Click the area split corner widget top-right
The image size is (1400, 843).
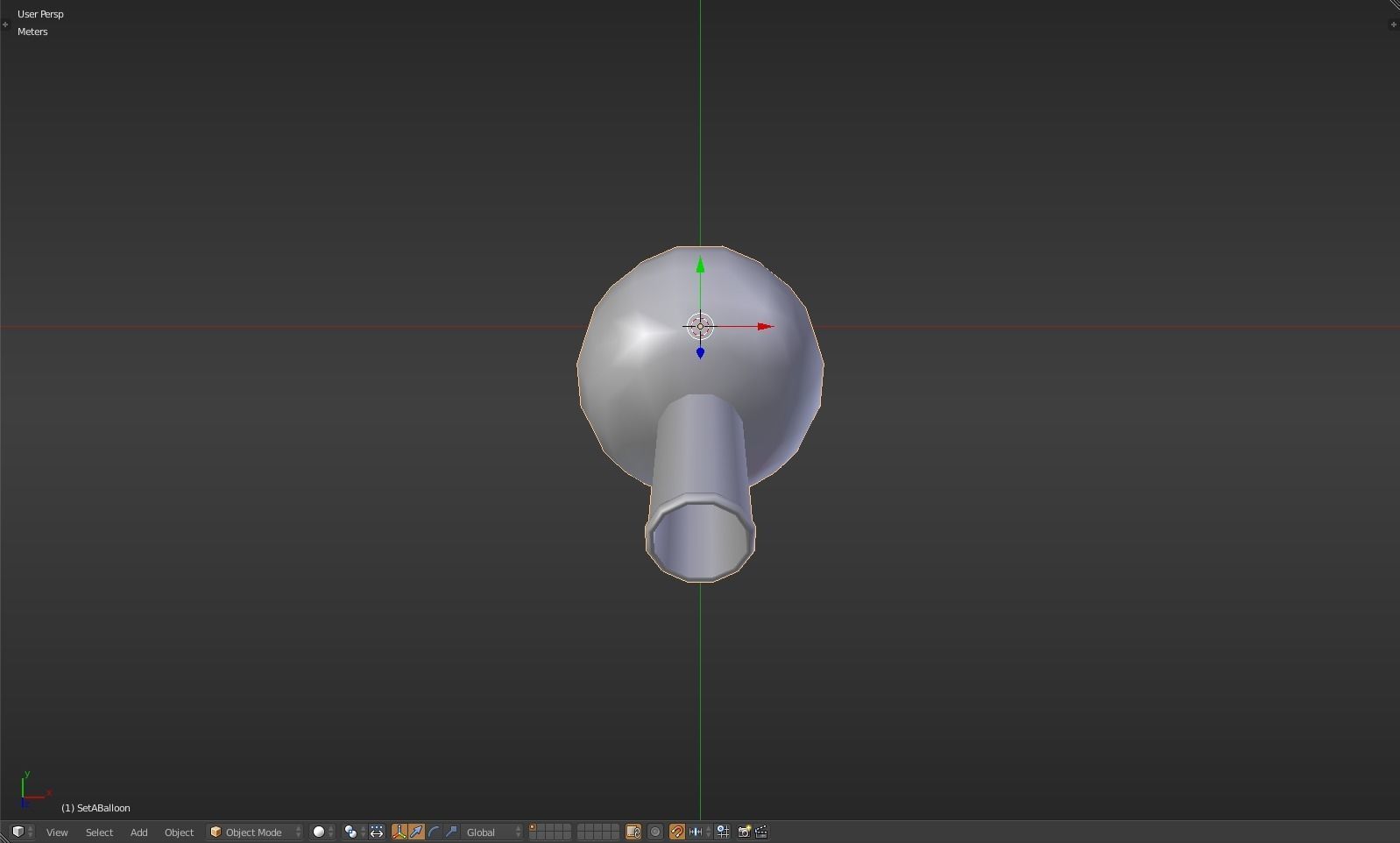coord(1394,5)
